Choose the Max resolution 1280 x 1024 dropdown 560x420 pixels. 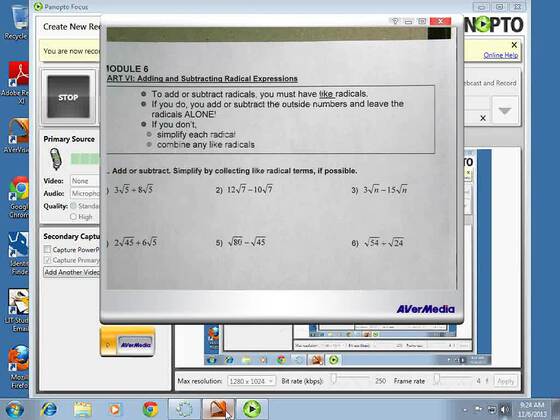(251, 381)
